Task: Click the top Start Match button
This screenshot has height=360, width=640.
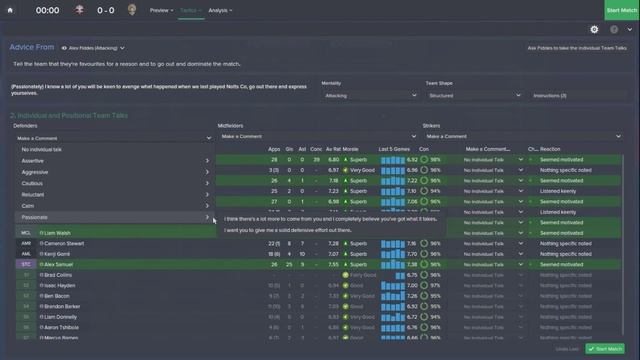Action: coord(622,10)
